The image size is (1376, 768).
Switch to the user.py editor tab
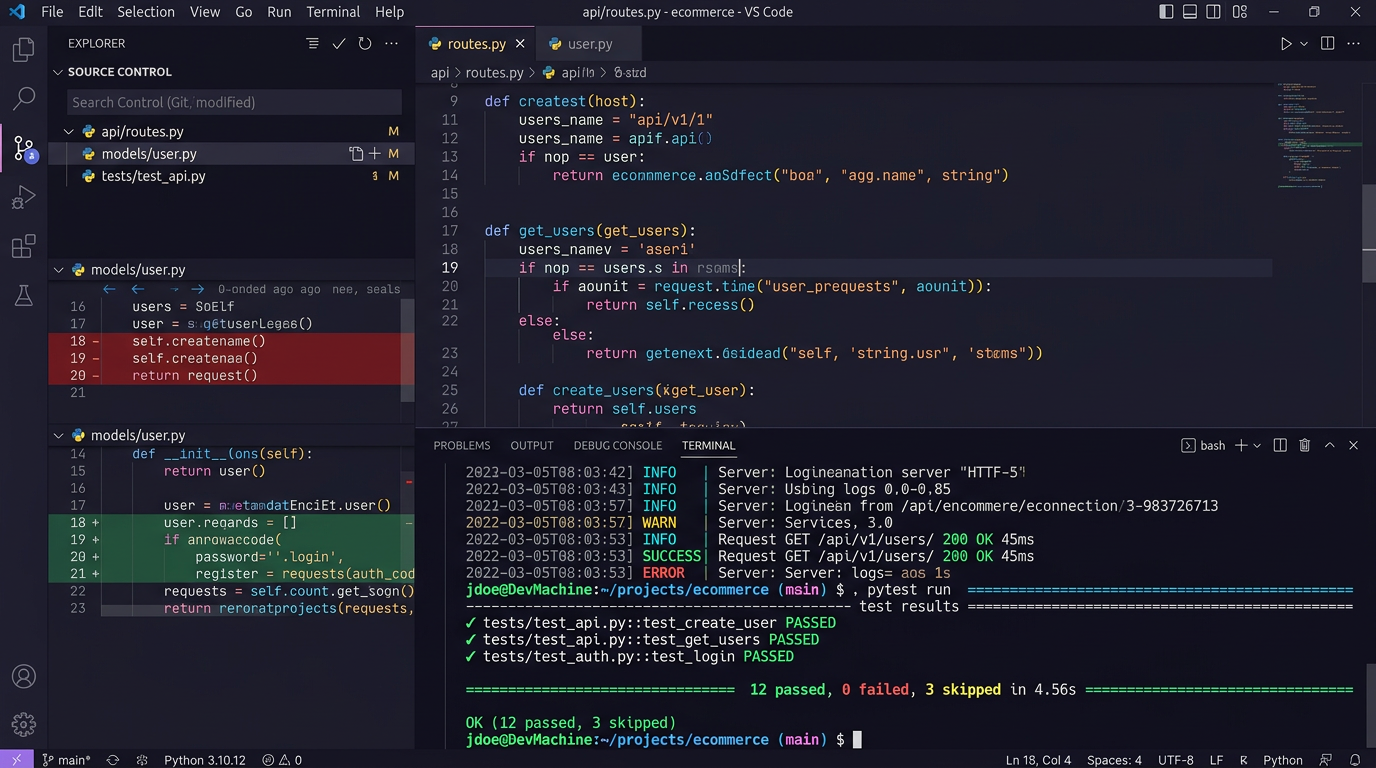pos(589,44)
